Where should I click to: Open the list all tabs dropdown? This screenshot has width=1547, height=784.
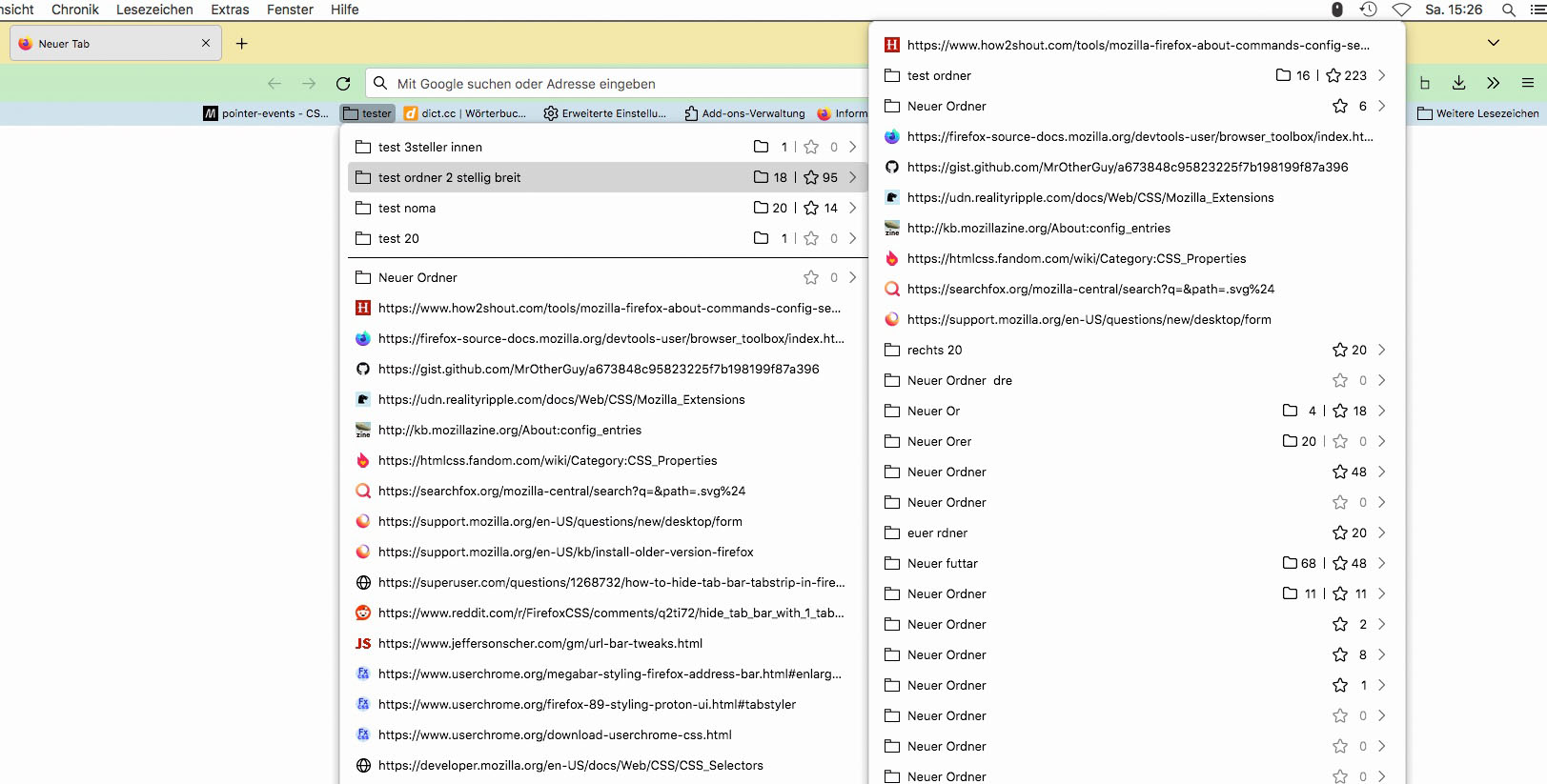(x=1493, y=43)
